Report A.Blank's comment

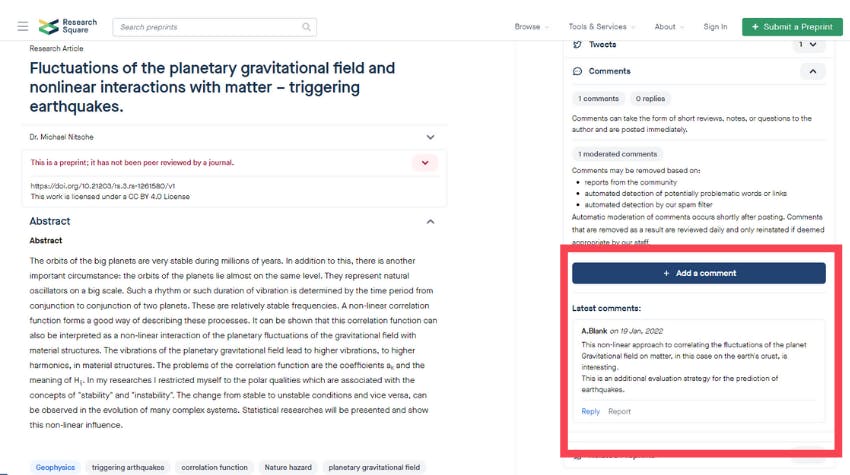coord(620,412)
